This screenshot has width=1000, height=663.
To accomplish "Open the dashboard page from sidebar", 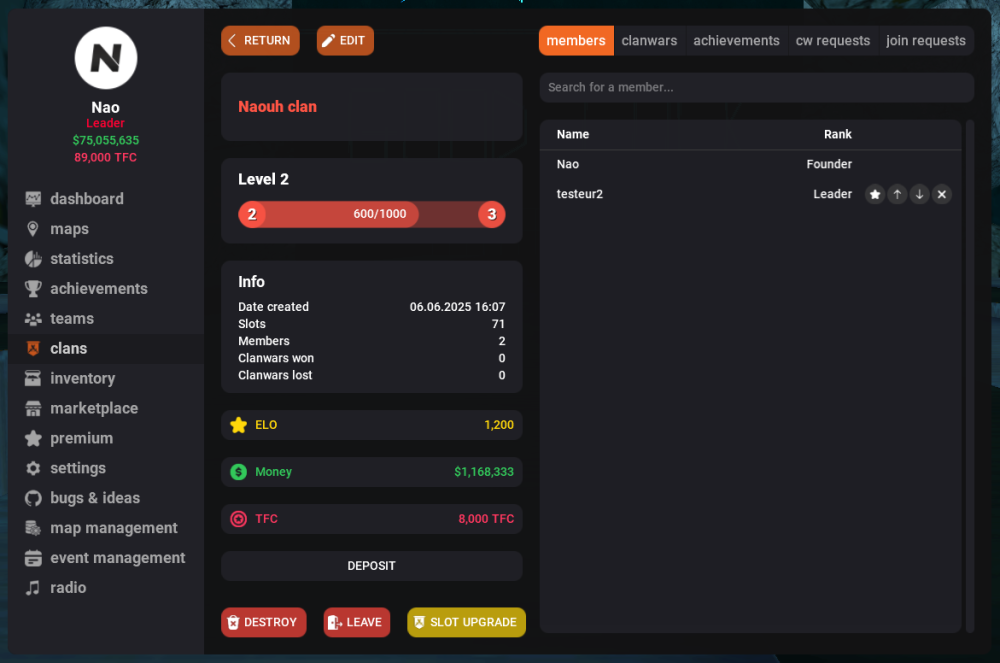I will (x=87, y=199).
